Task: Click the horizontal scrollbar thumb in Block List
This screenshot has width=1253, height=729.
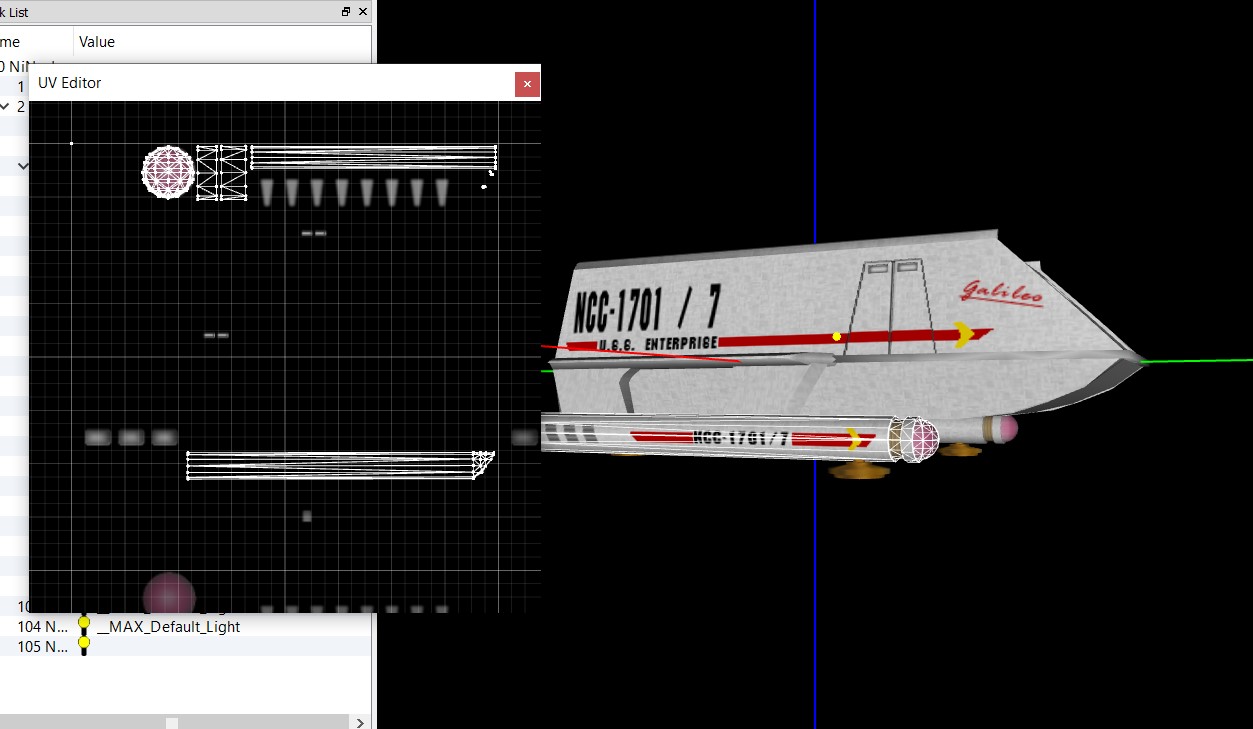Action: (172, 723)
